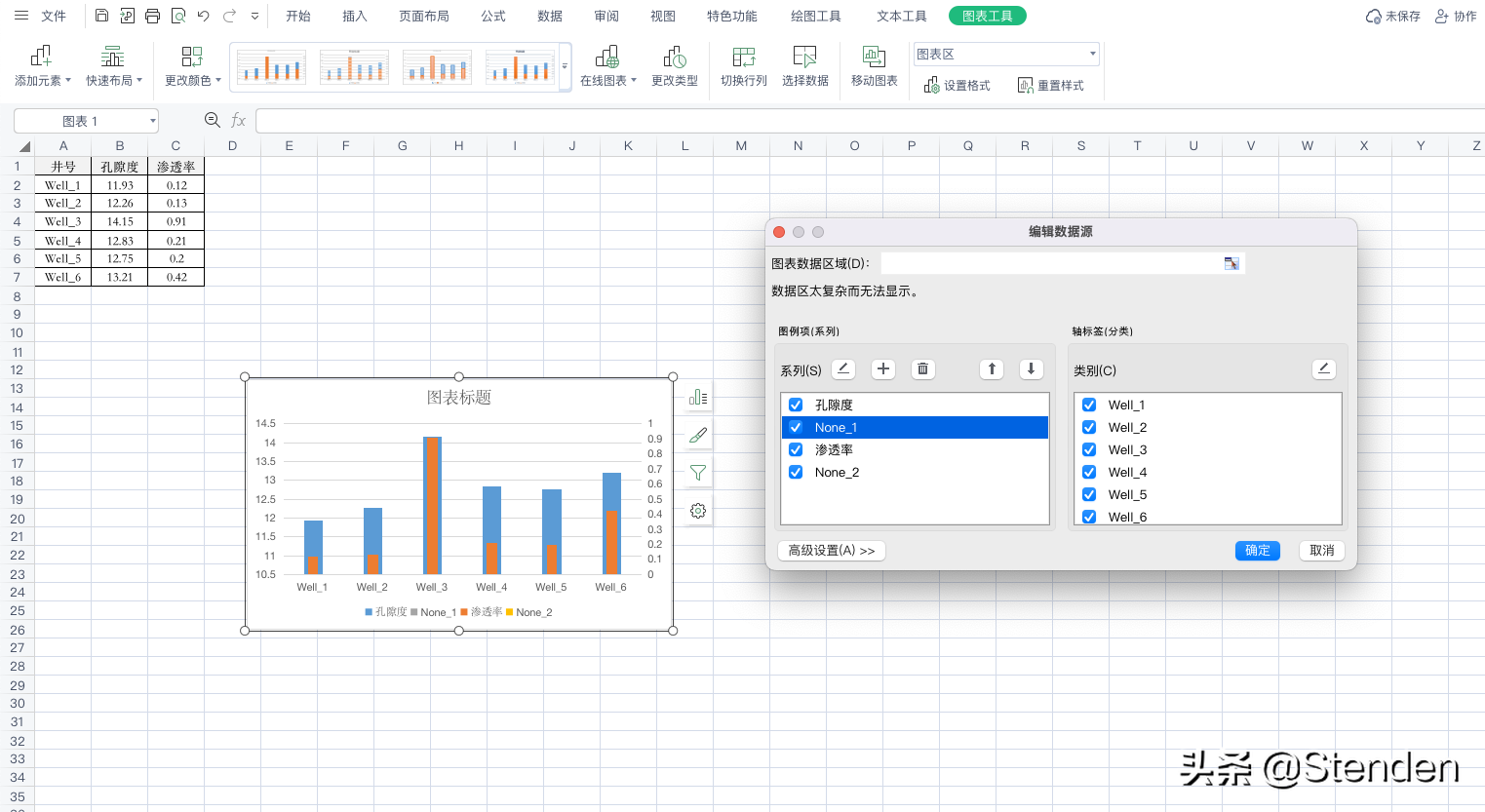Open the 开始 ribbon tab
1485x812 pixels.
coord(298,16)
